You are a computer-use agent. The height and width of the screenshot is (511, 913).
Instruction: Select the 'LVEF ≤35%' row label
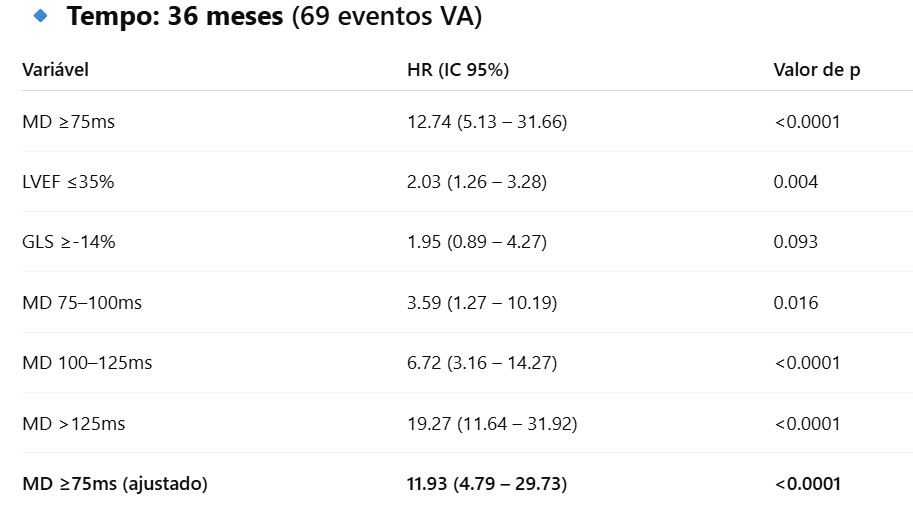68,182
